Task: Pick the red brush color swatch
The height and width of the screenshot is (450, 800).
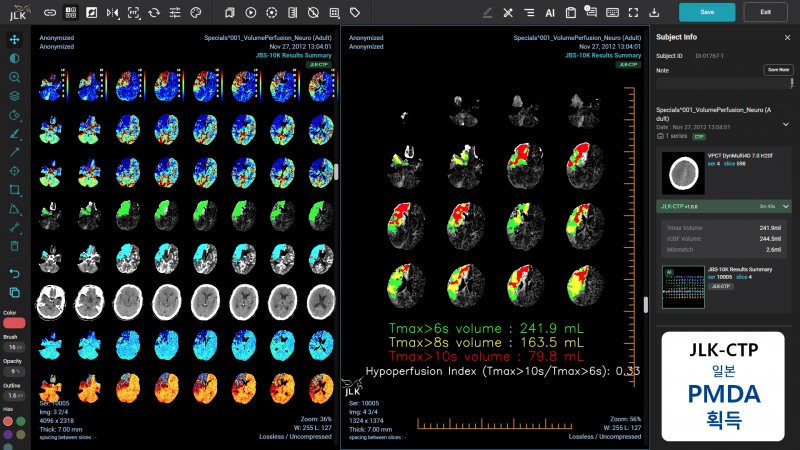Action: [x=14, y=324]
